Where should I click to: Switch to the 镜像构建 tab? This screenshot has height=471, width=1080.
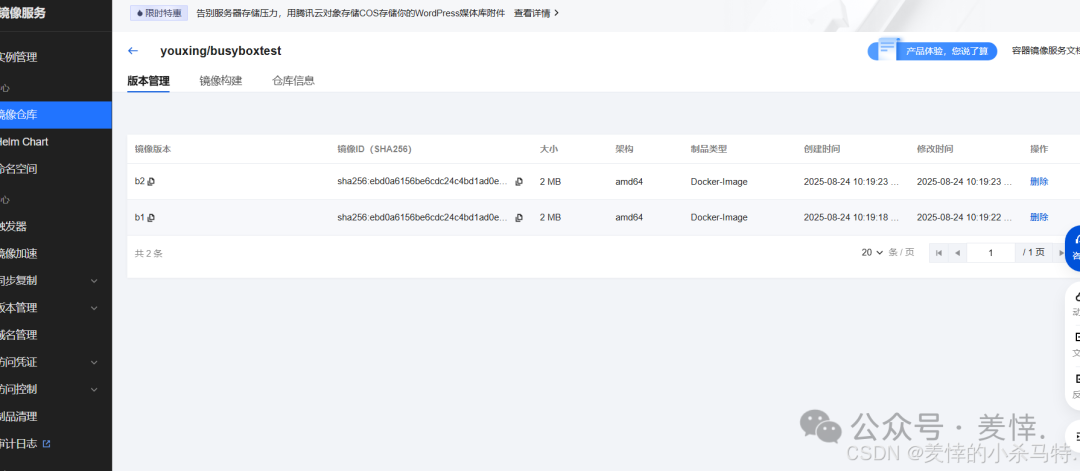click(x=221, y=81)
